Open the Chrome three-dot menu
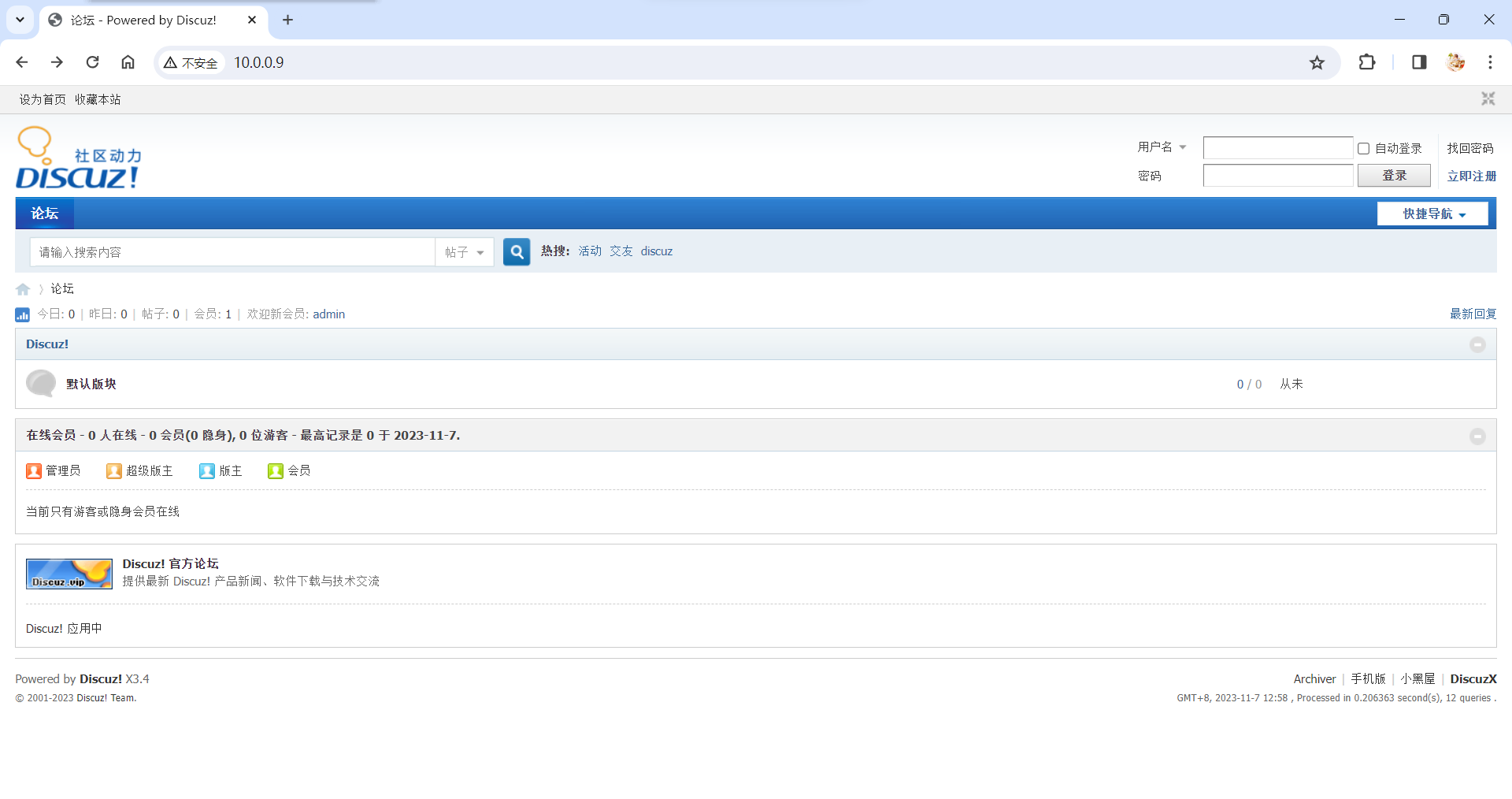The height and width of the screenshot is (799, 1512). pos(1490,62)
